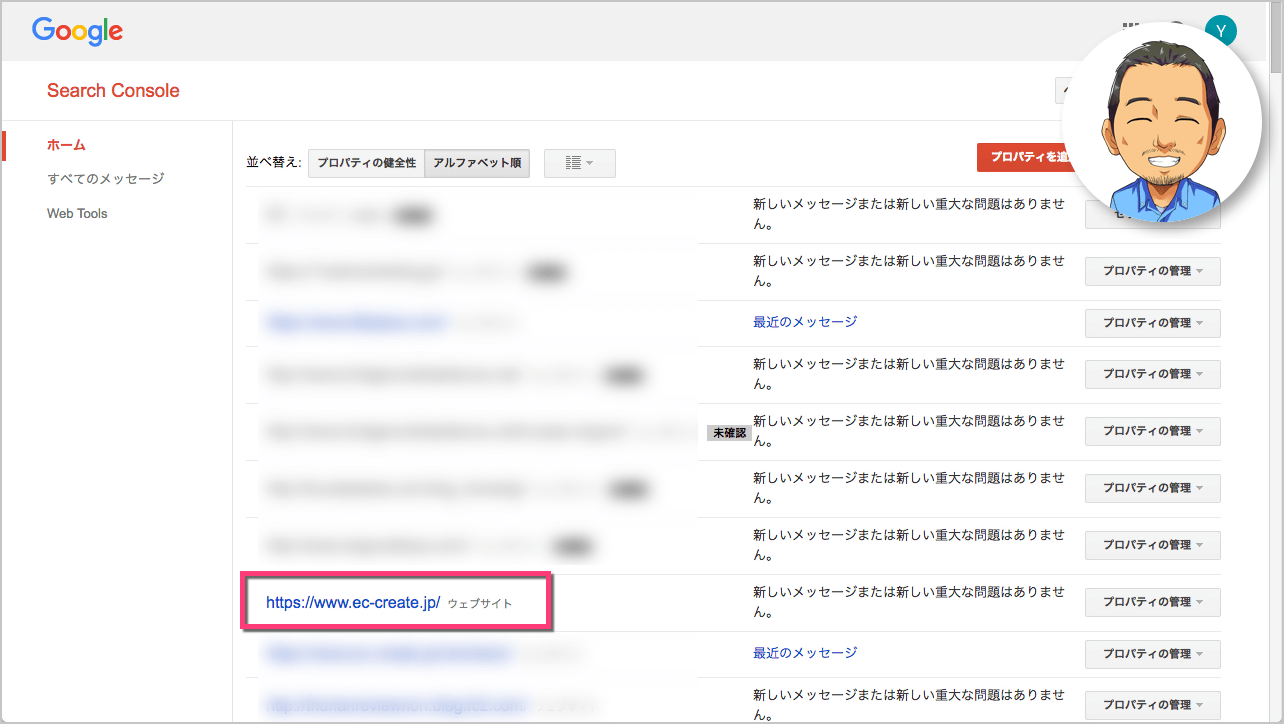
Task: Open the https://www.ec-create.jp/ property link
Action: 353,603
